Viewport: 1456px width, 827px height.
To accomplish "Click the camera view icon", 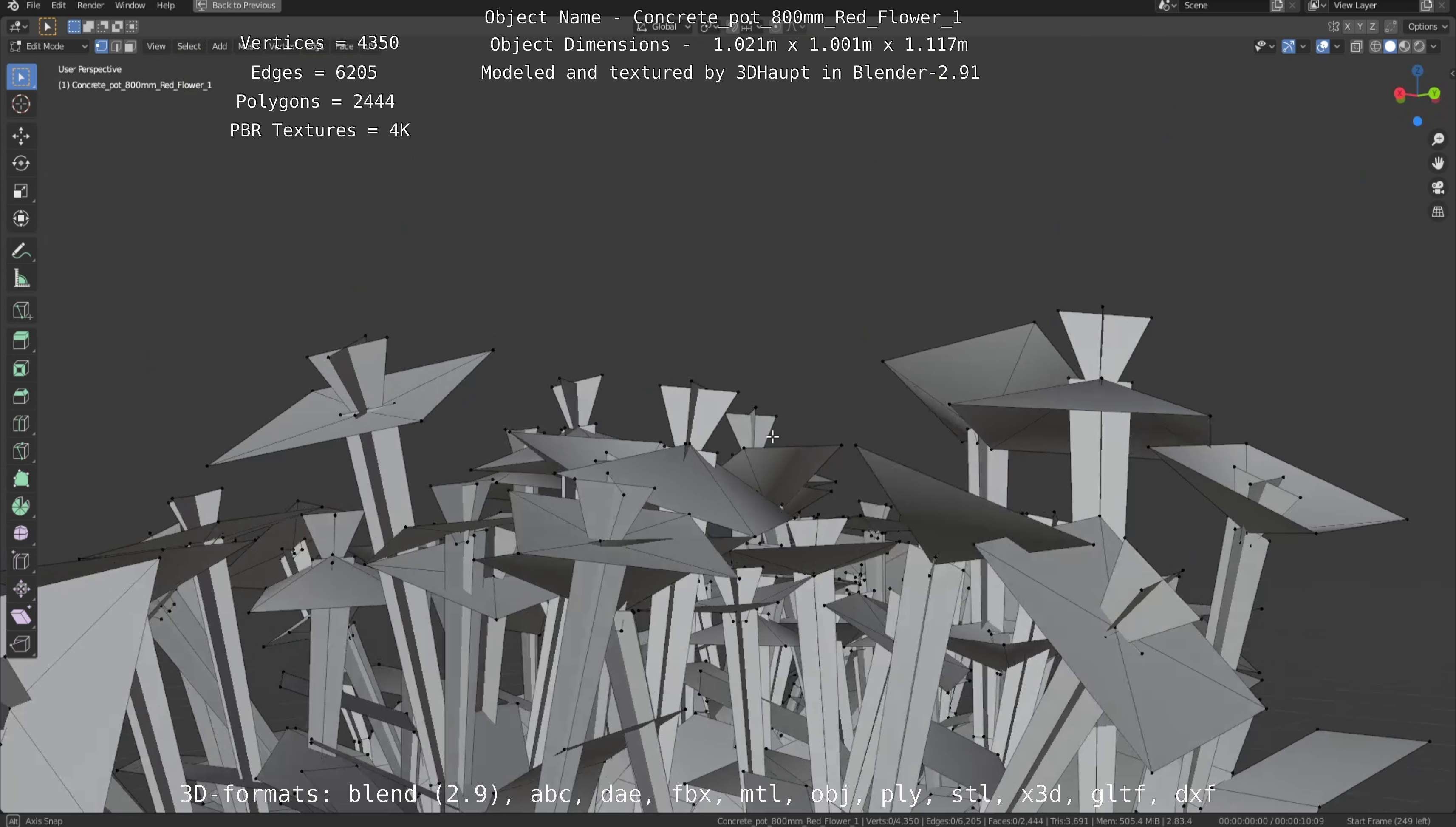I will tap(1437, 188).
